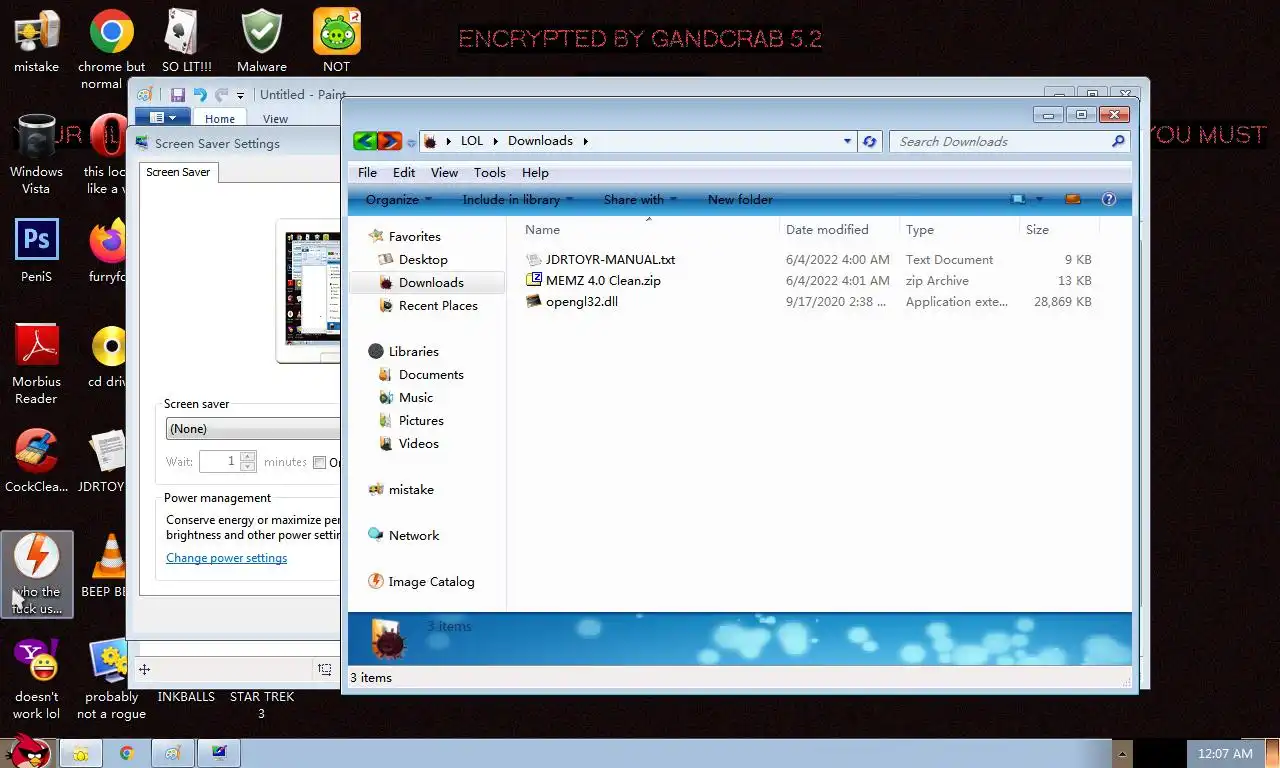Select the Photoshop Ps desktop icon
1280x768 pixels.
click(36, 241)
